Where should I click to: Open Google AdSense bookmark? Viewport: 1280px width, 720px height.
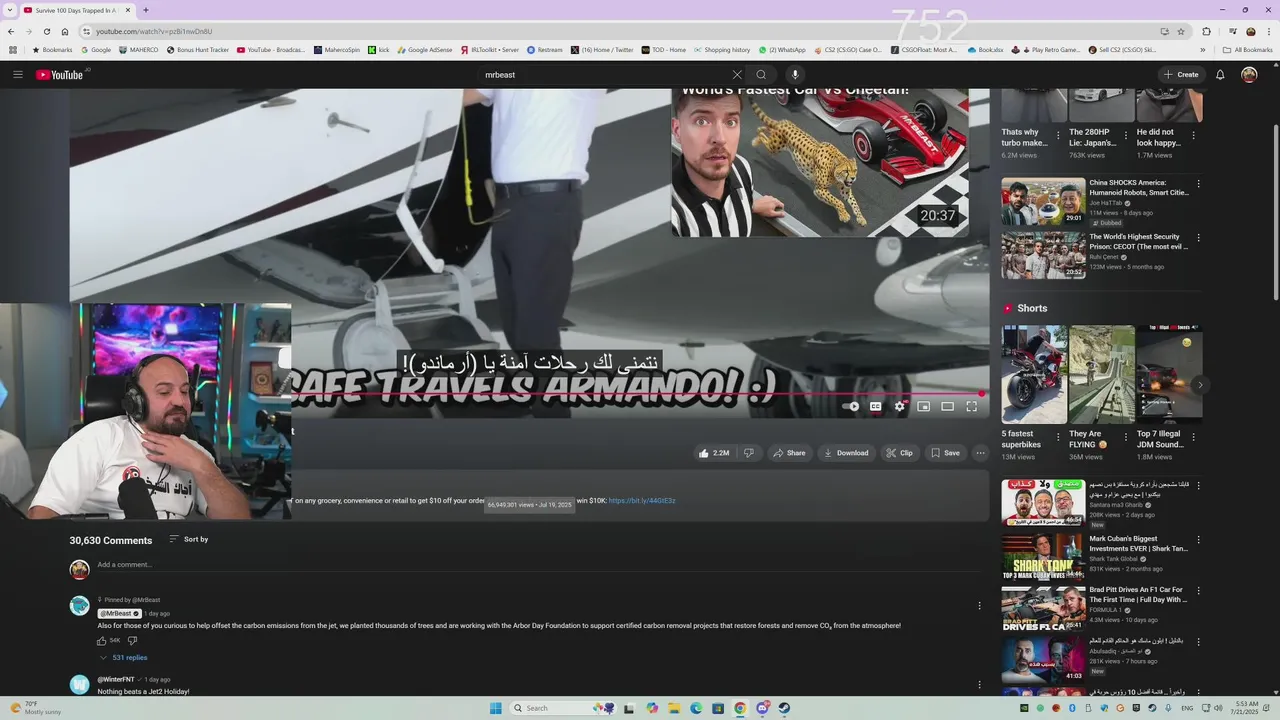[x=424, y=49]
